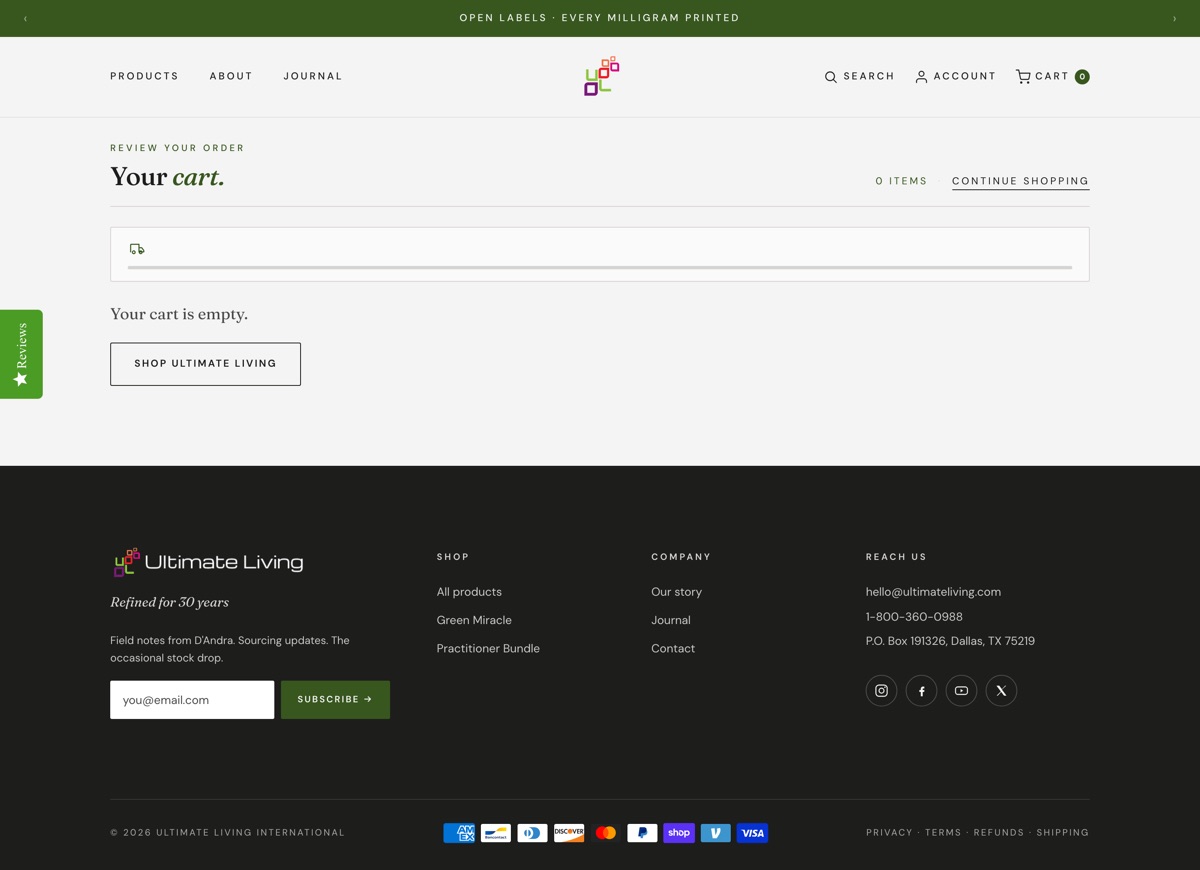The image size is (1200, 870).
Task: Show previous announcement with left arrow
Action: tap(25, 18)
